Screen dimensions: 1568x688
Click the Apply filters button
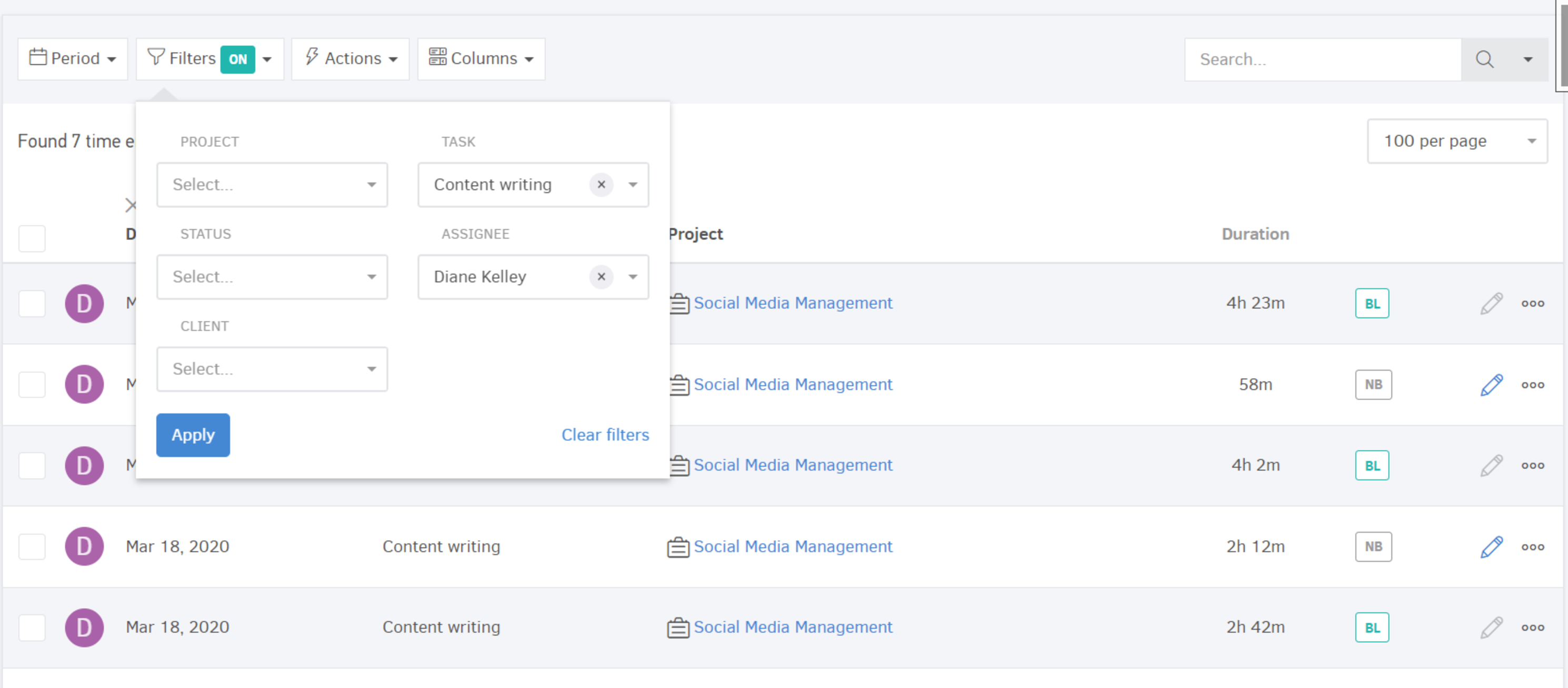click(x=193, y=435)
